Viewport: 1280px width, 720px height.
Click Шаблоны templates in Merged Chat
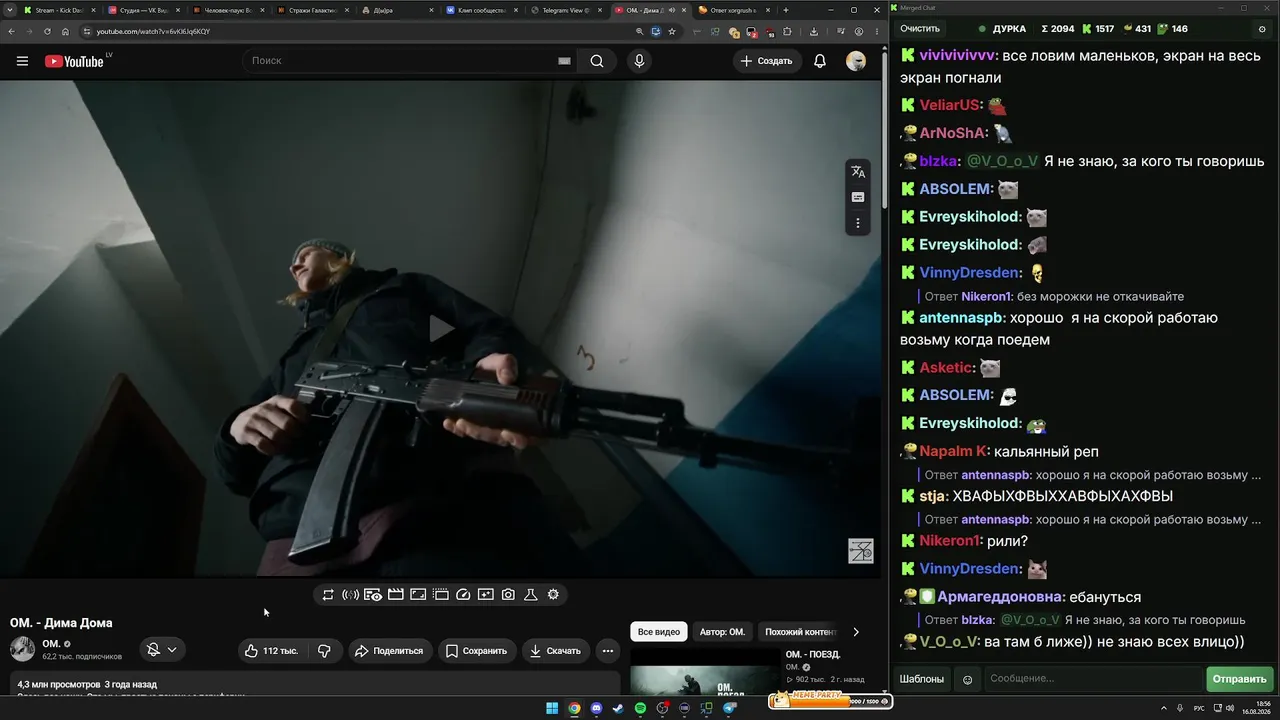pos(921,679)
